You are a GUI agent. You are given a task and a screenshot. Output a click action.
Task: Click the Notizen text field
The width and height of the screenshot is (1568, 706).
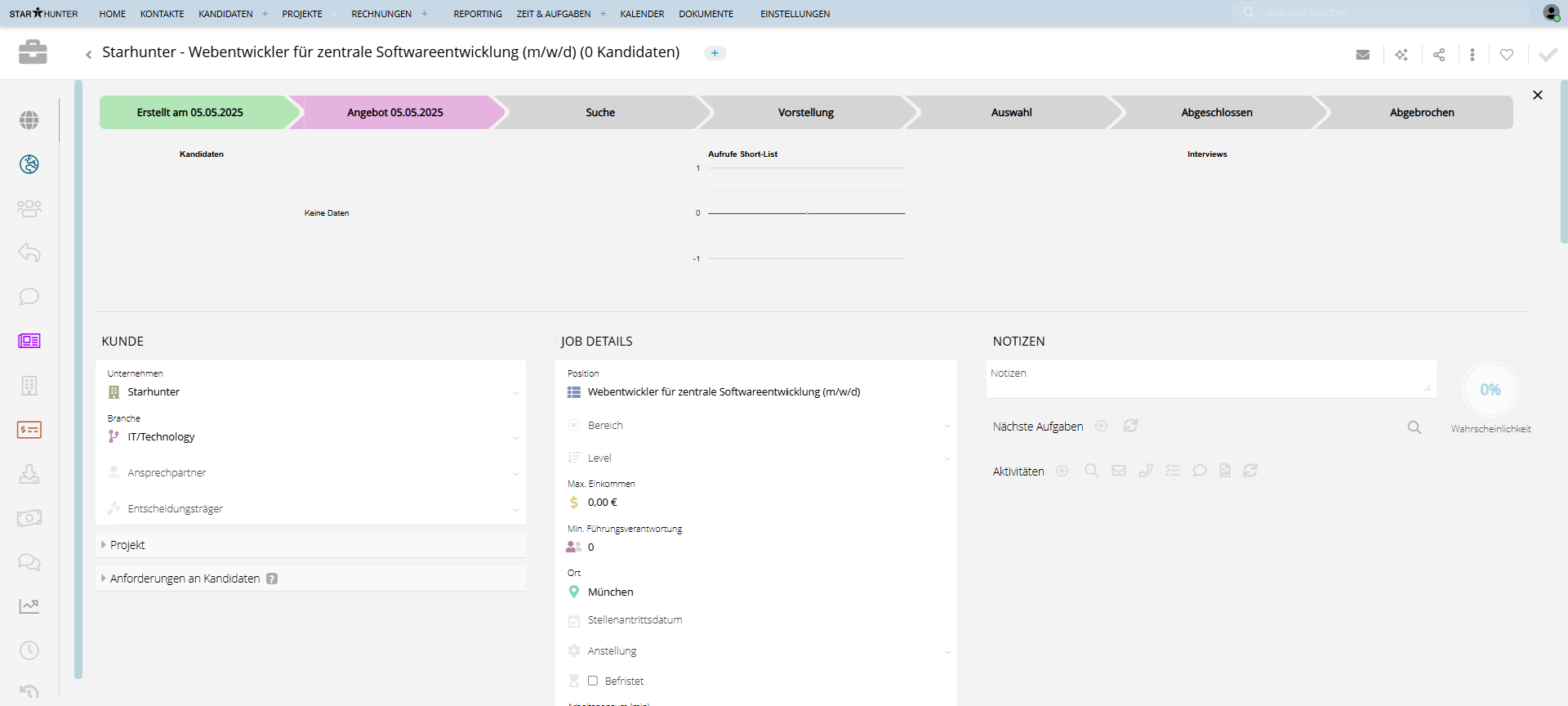(x=1211, y=379)
